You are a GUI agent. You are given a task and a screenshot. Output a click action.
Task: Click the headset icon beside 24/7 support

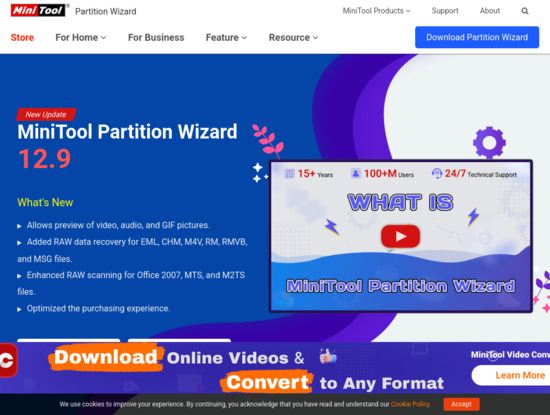[437, 173]
